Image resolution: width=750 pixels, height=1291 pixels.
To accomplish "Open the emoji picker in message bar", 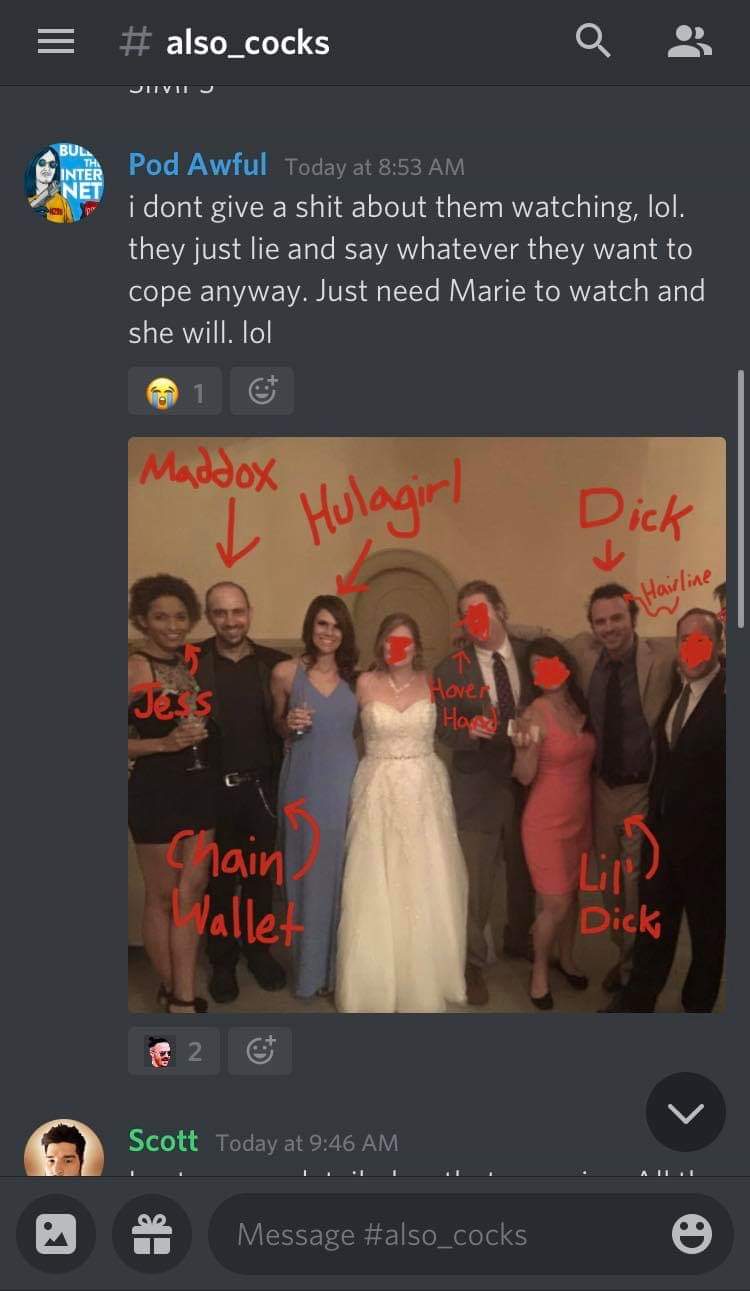I will coord(692,1234).
